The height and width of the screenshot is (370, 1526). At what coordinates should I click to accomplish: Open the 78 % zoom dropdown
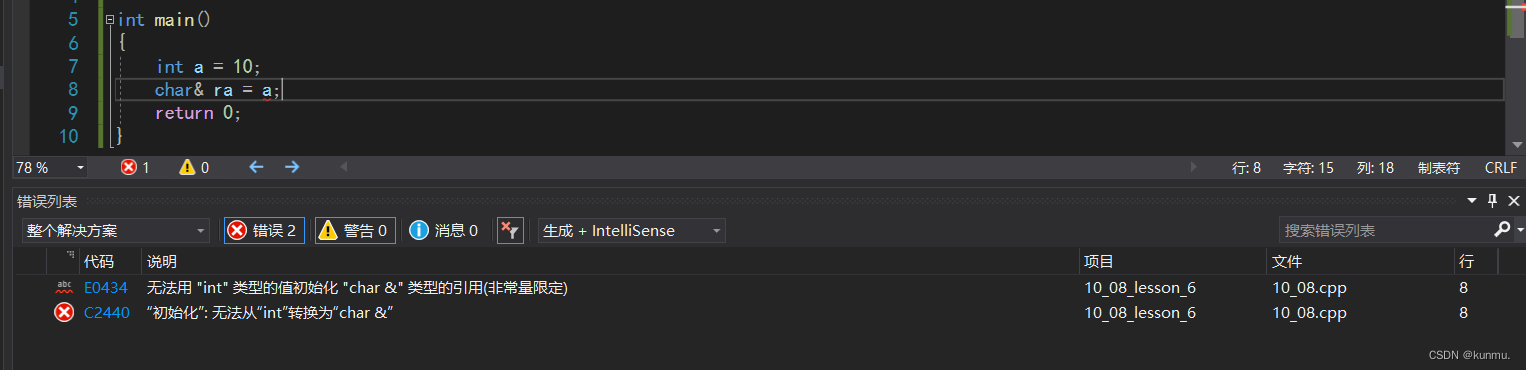tap(49, 167)
